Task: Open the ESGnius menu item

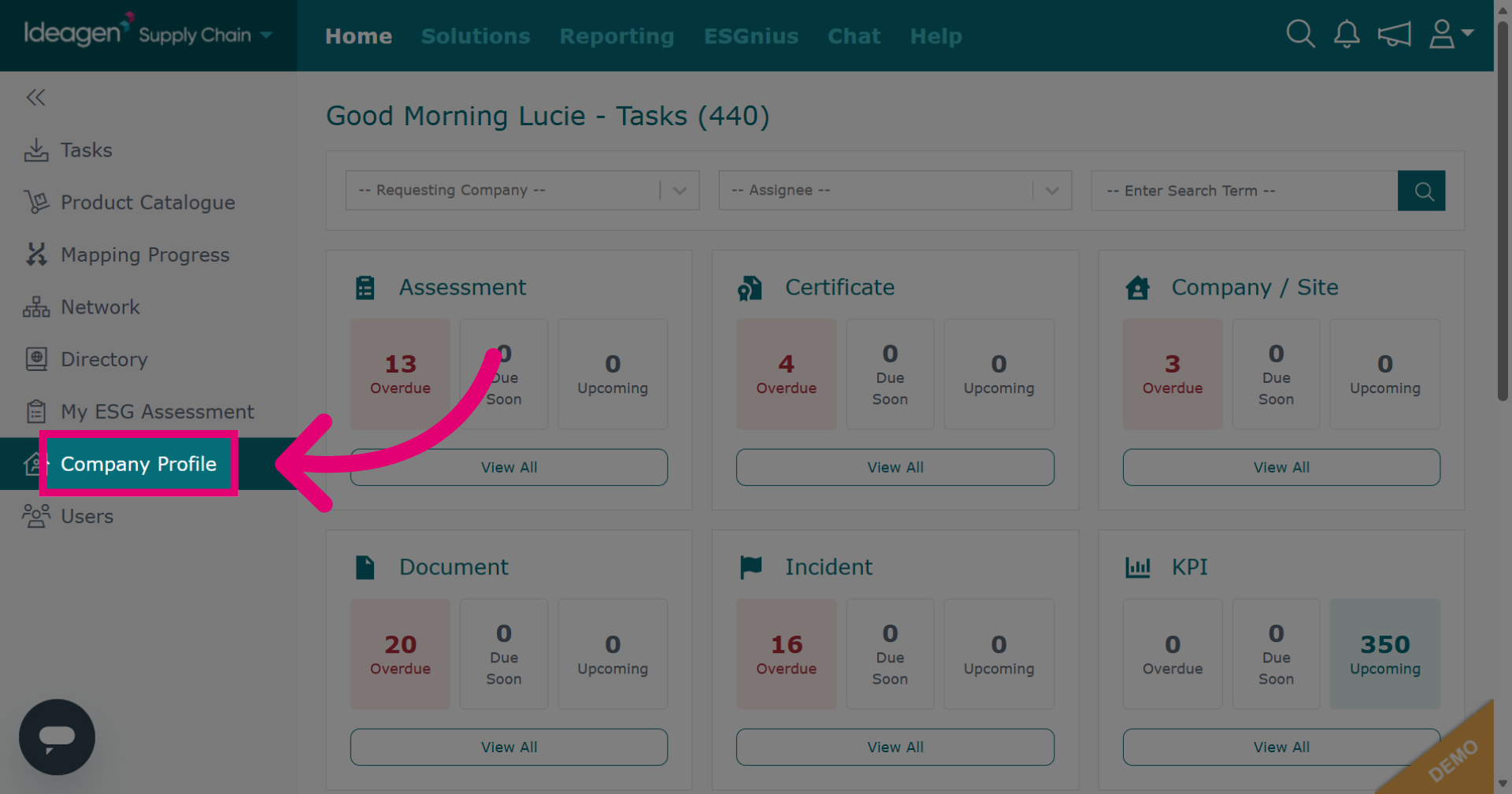Action: coord(750,36)
